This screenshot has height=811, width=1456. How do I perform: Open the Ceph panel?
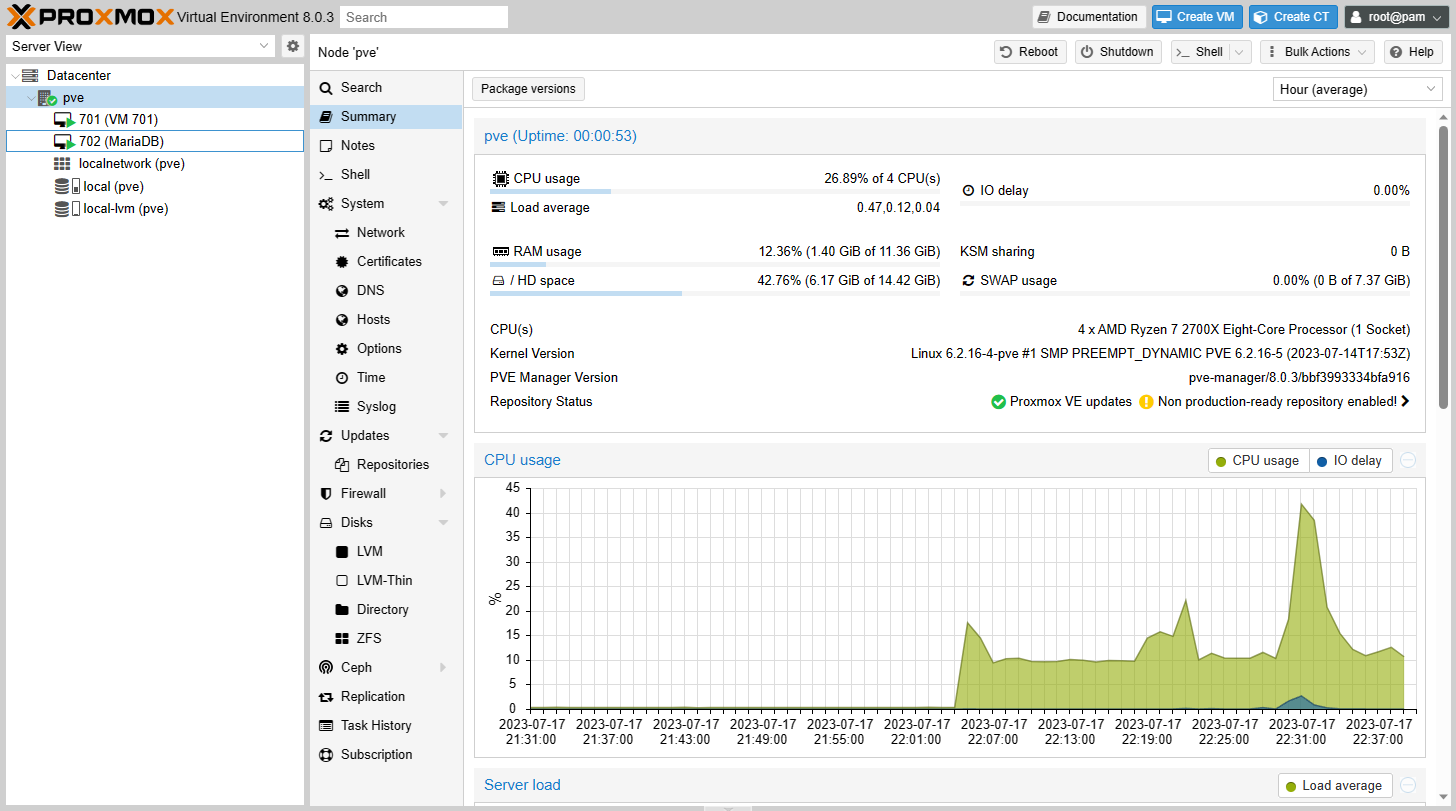coord(356,667)
